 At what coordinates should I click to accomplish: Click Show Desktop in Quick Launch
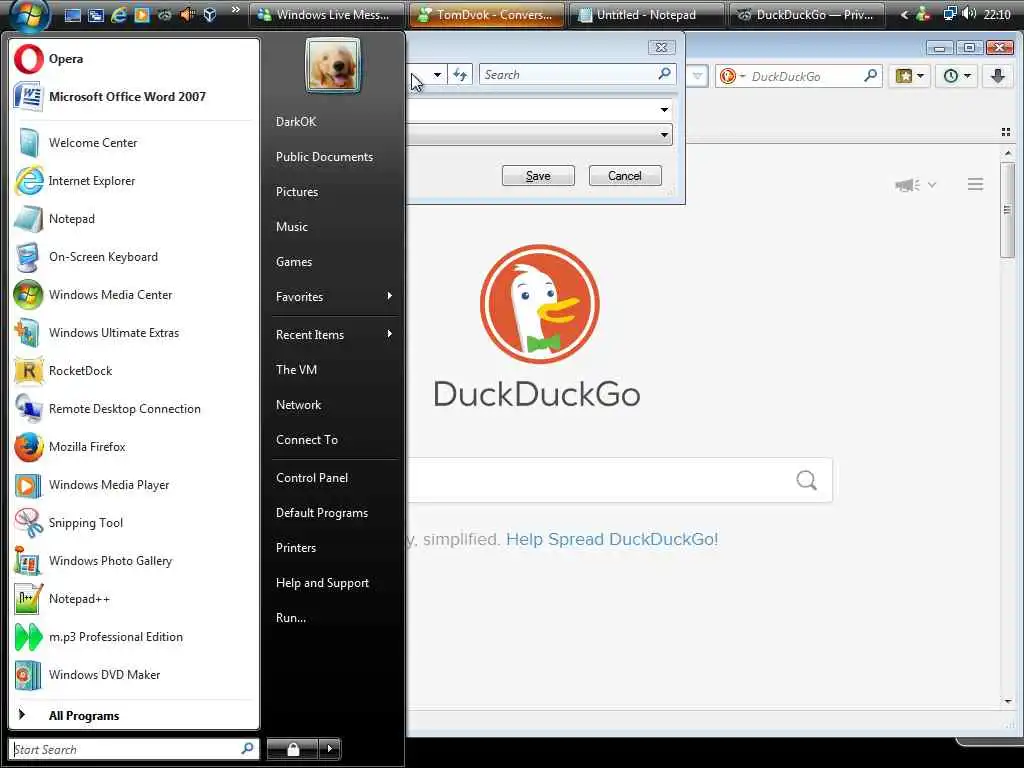(72, 14)
